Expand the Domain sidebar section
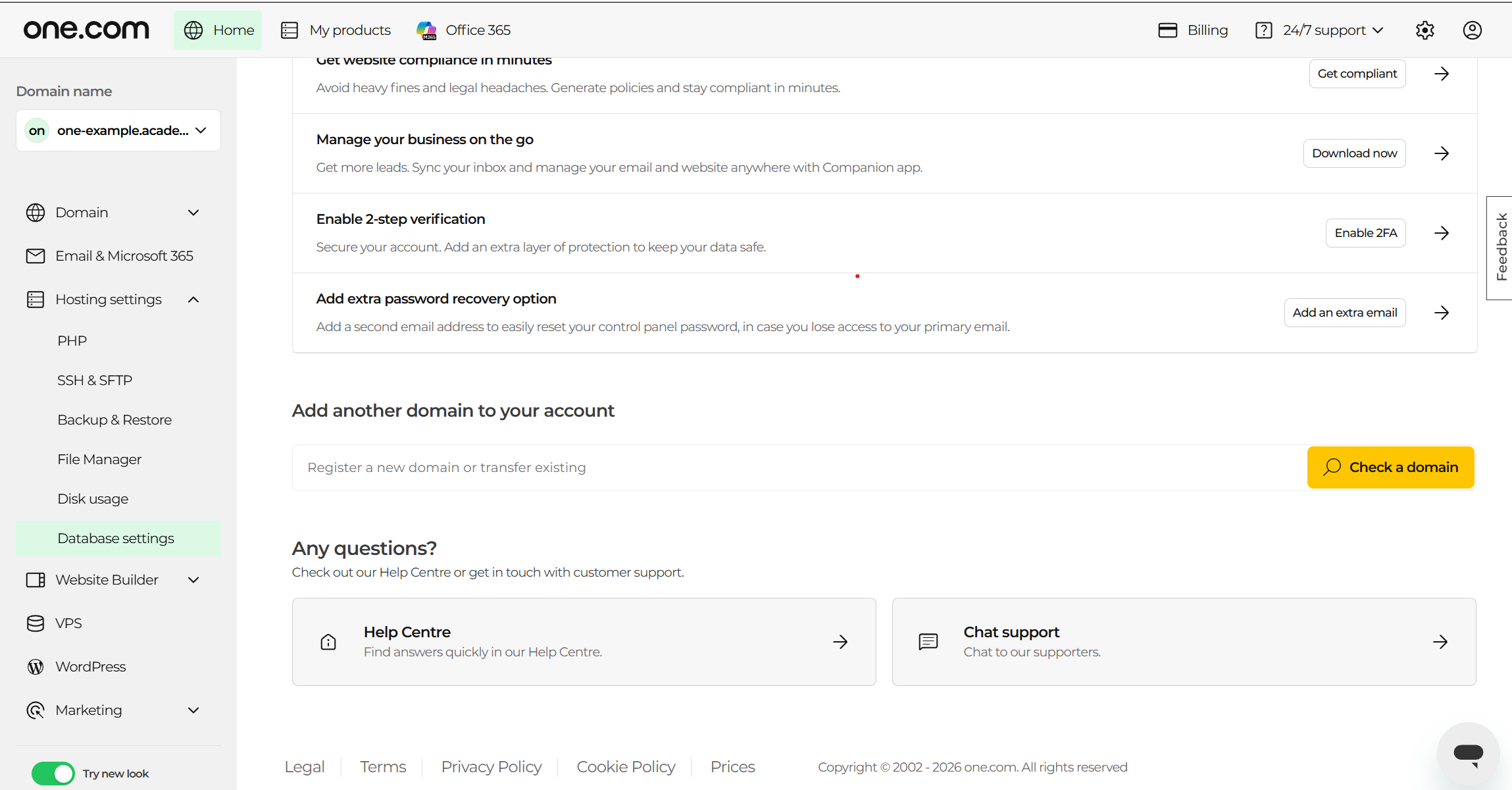Image resolution: width=1512 pixels, height=790 pixels. 193,213
